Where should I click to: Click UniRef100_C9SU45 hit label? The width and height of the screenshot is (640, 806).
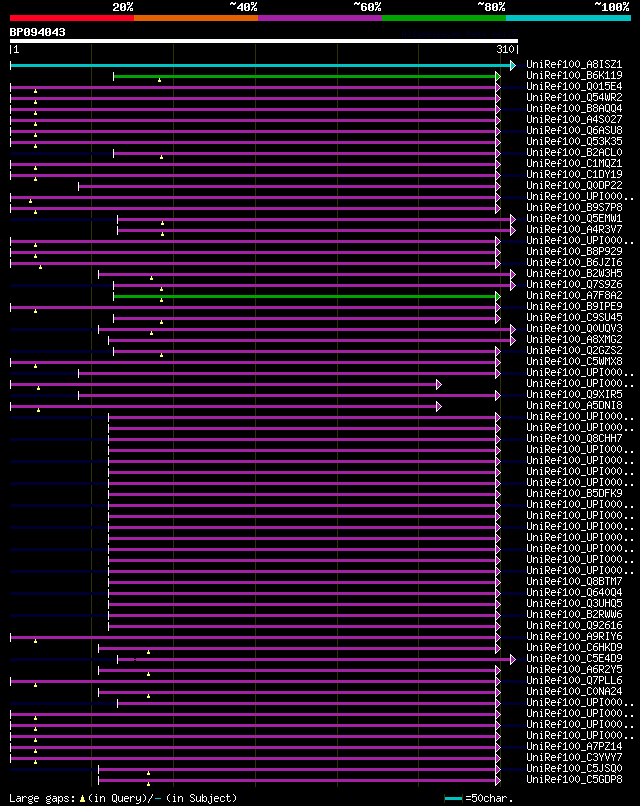pyautogui.click(x=574, y=318)
